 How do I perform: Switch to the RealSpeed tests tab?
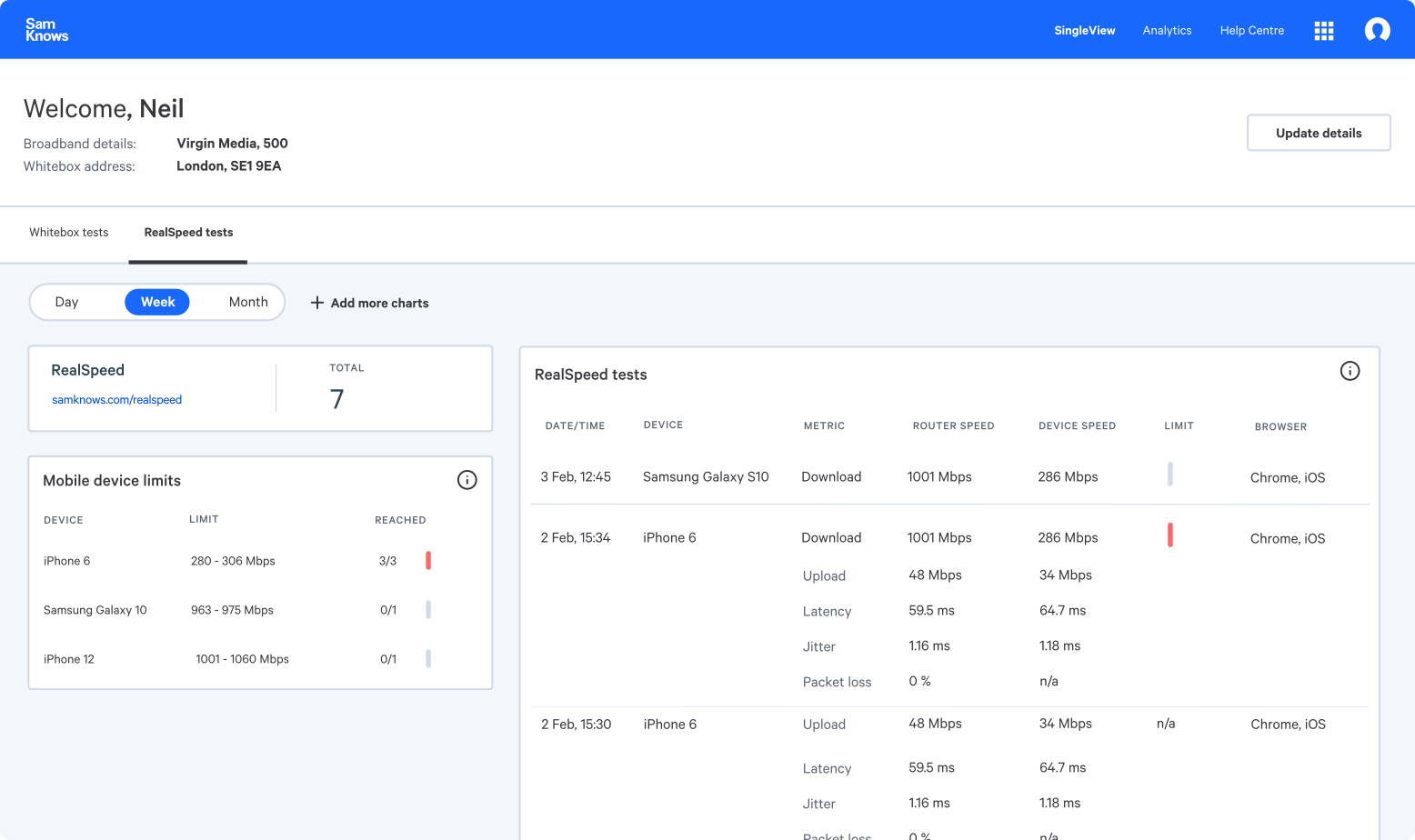click(x=188, y=233)
